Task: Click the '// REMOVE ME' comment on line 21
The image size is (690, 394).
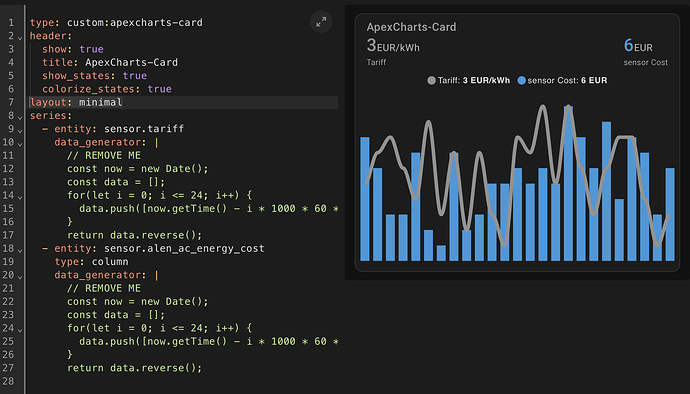Action: [x=104, y=288]
